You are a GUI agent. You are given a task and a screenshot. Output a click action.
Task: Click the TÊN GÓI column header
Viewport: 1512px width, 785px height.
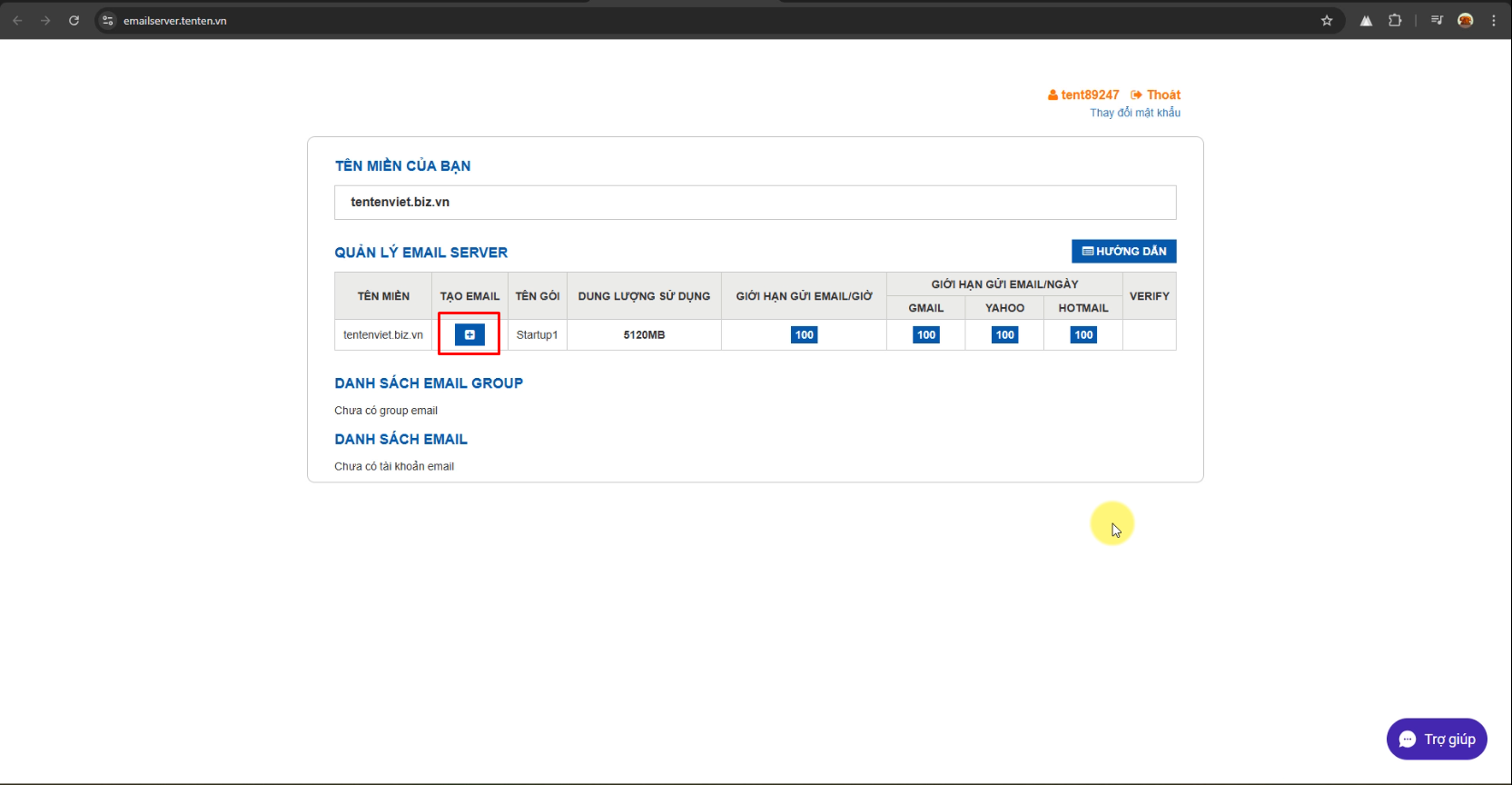click(538, 296)
